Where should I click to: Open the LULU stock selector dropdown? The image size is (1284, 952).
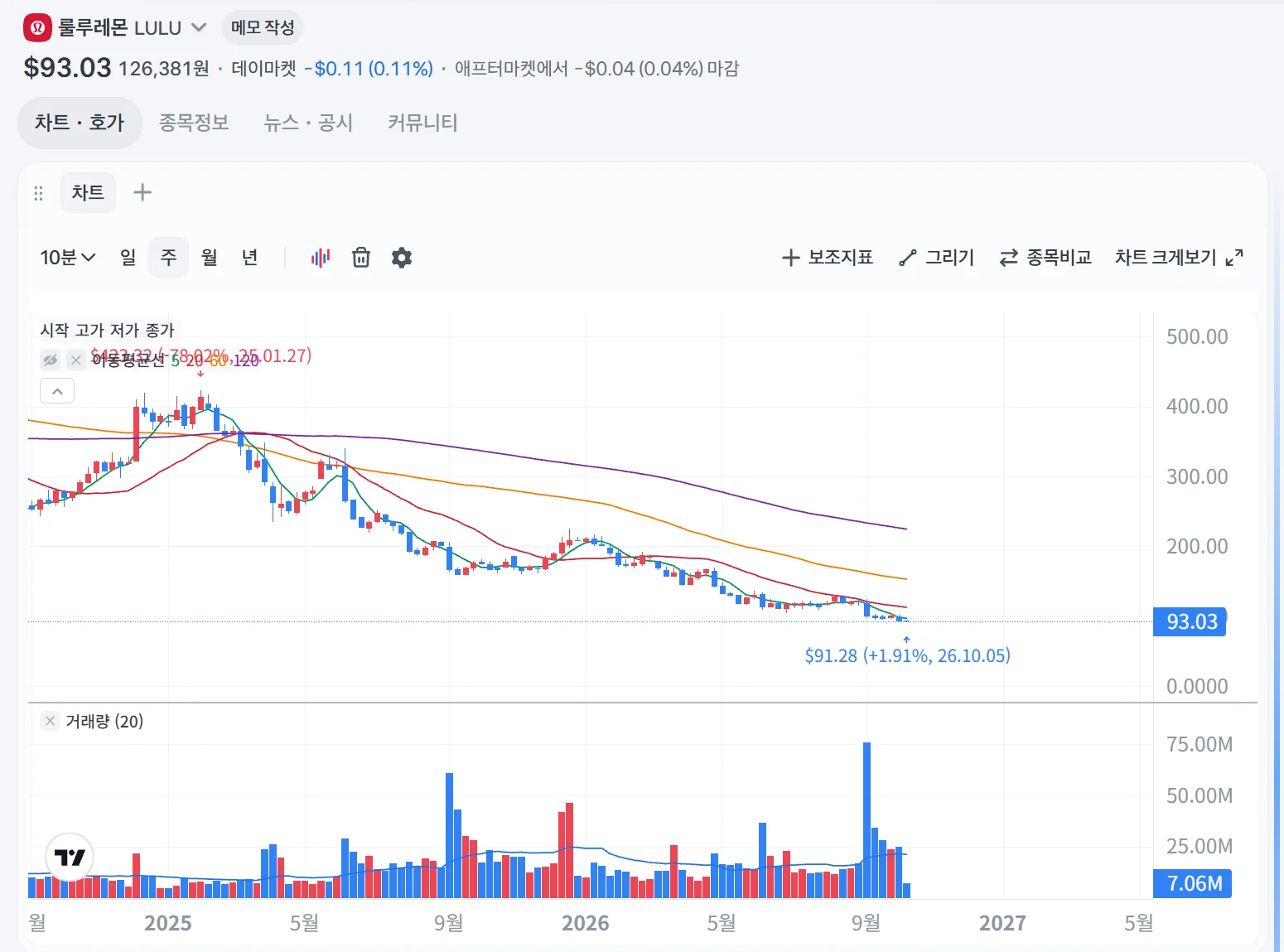coord(199,27)
